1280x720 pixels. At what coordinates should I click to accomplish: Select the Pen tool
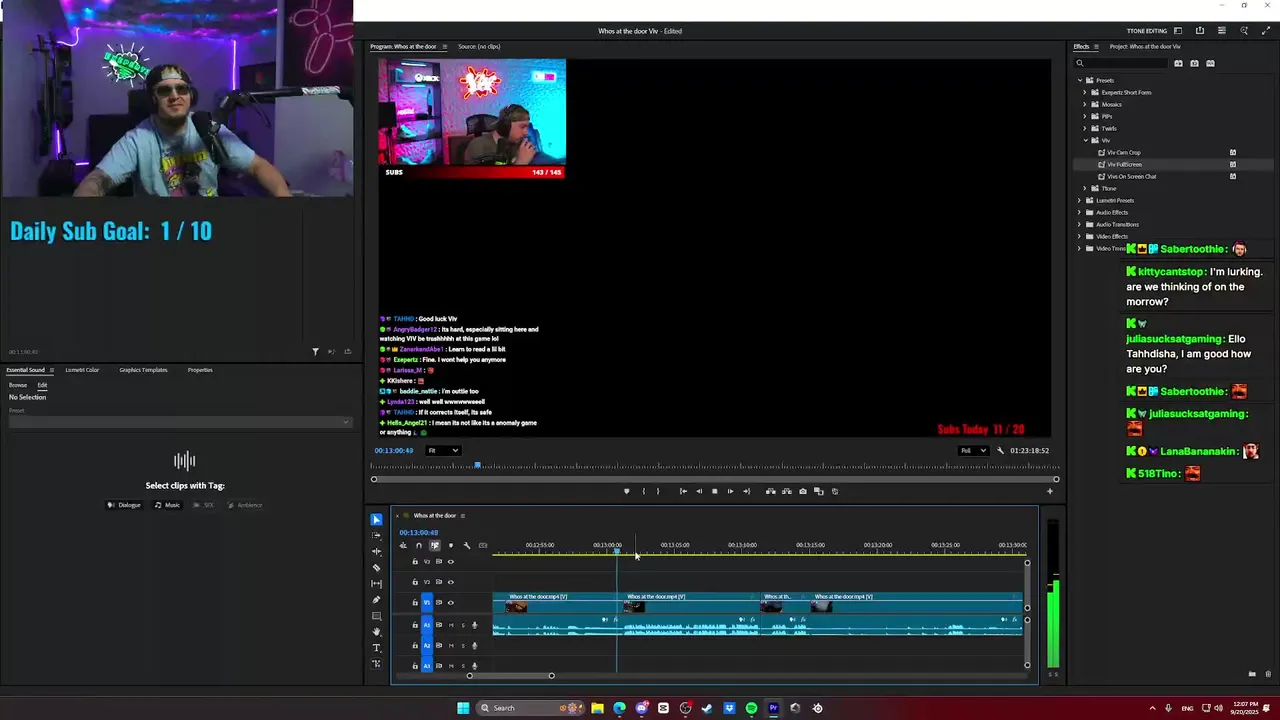[376, 600]
